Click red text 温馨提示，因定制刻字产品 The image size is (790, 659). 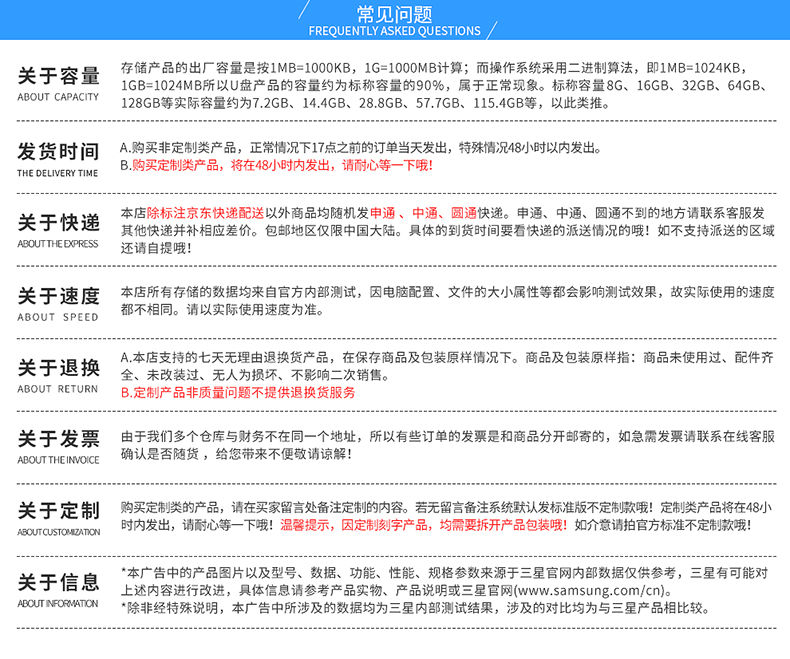pos(355,525)
